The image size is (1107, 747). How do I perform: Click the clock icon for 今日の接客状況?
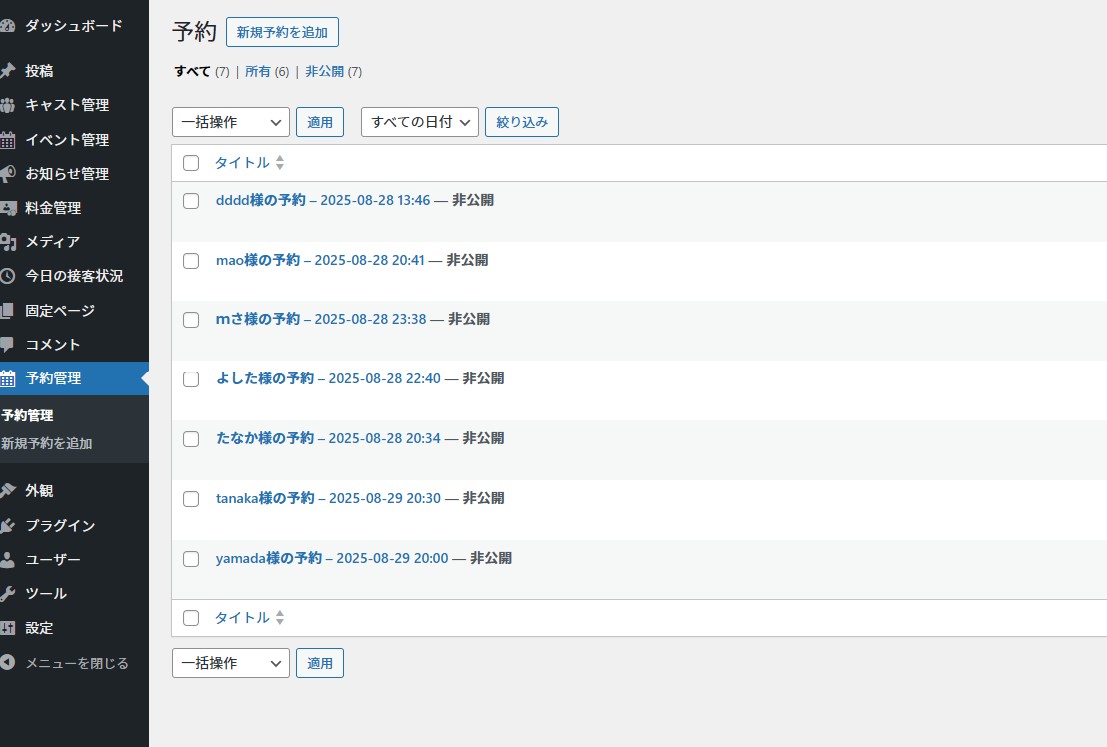click(x=8, y=276)
